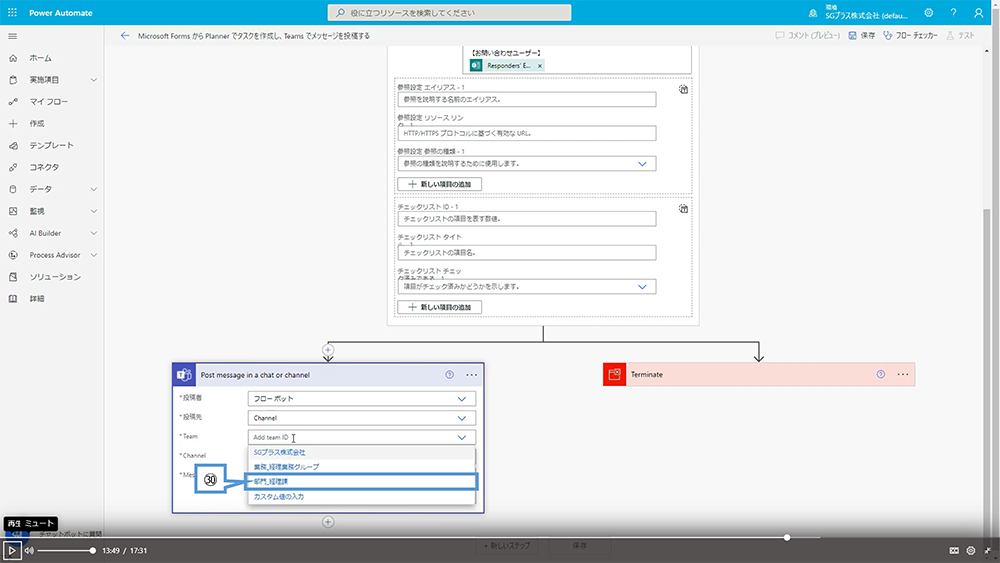Click the 詳細 book icon
Viewport: 1000px width, 563px height.
pos(13,298)
